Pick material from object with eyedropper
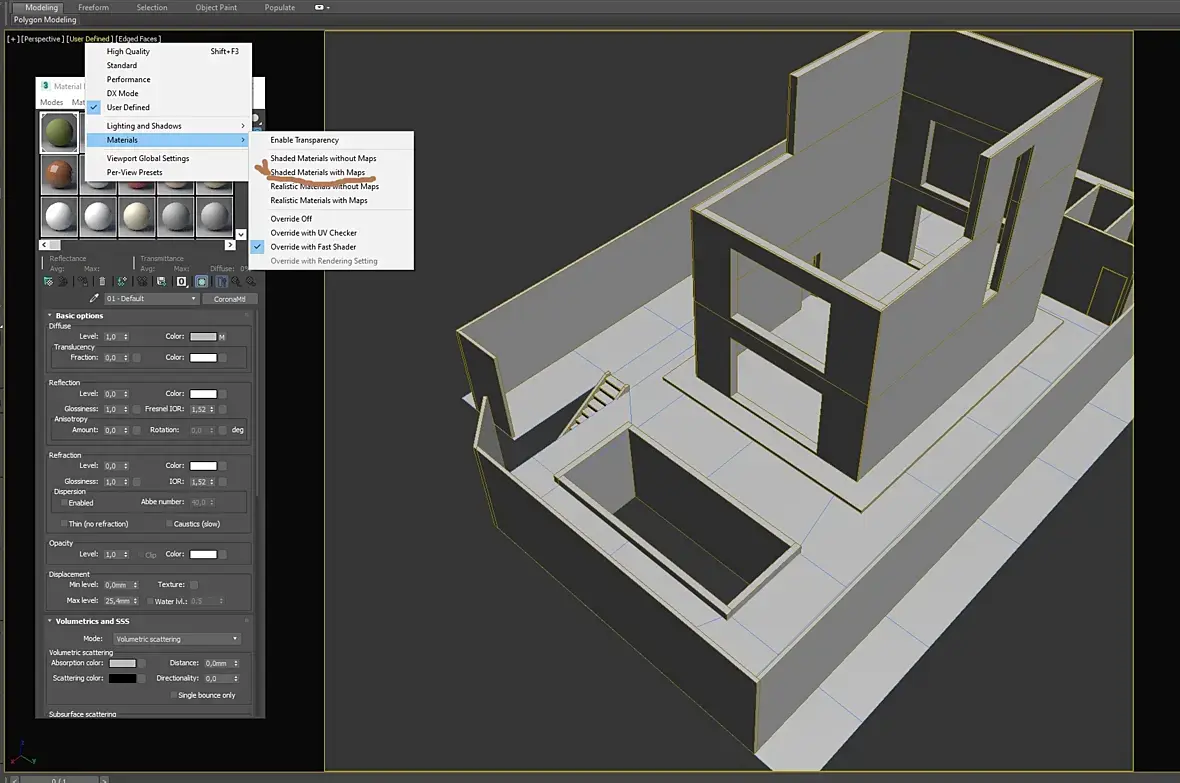This screenshot has width=1180, height=783. point(94,298)
